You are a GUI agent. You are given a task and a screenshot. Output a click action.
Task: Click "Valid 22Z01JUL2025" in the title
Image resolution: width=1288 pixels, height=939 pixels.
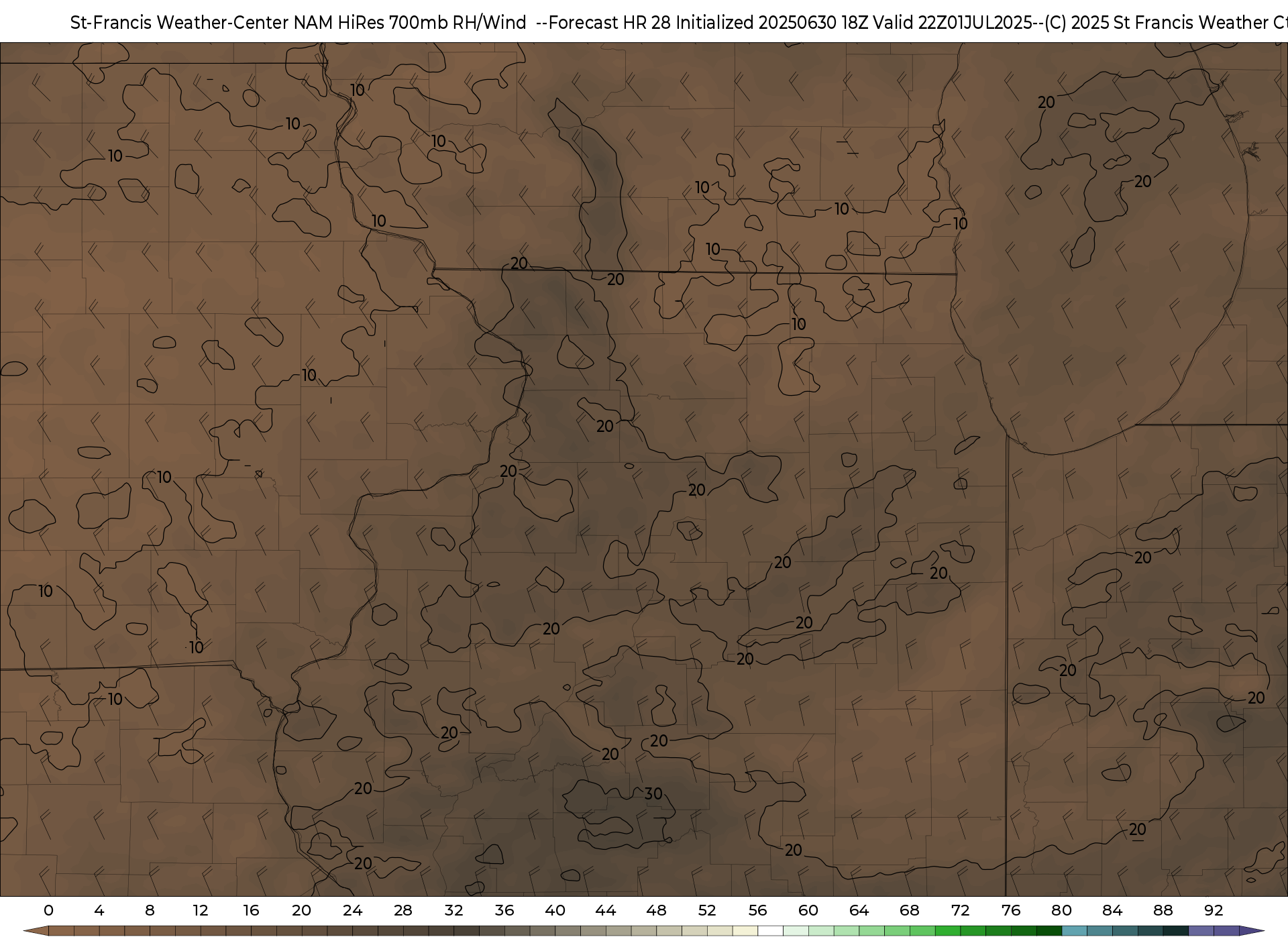pos(952,23)
